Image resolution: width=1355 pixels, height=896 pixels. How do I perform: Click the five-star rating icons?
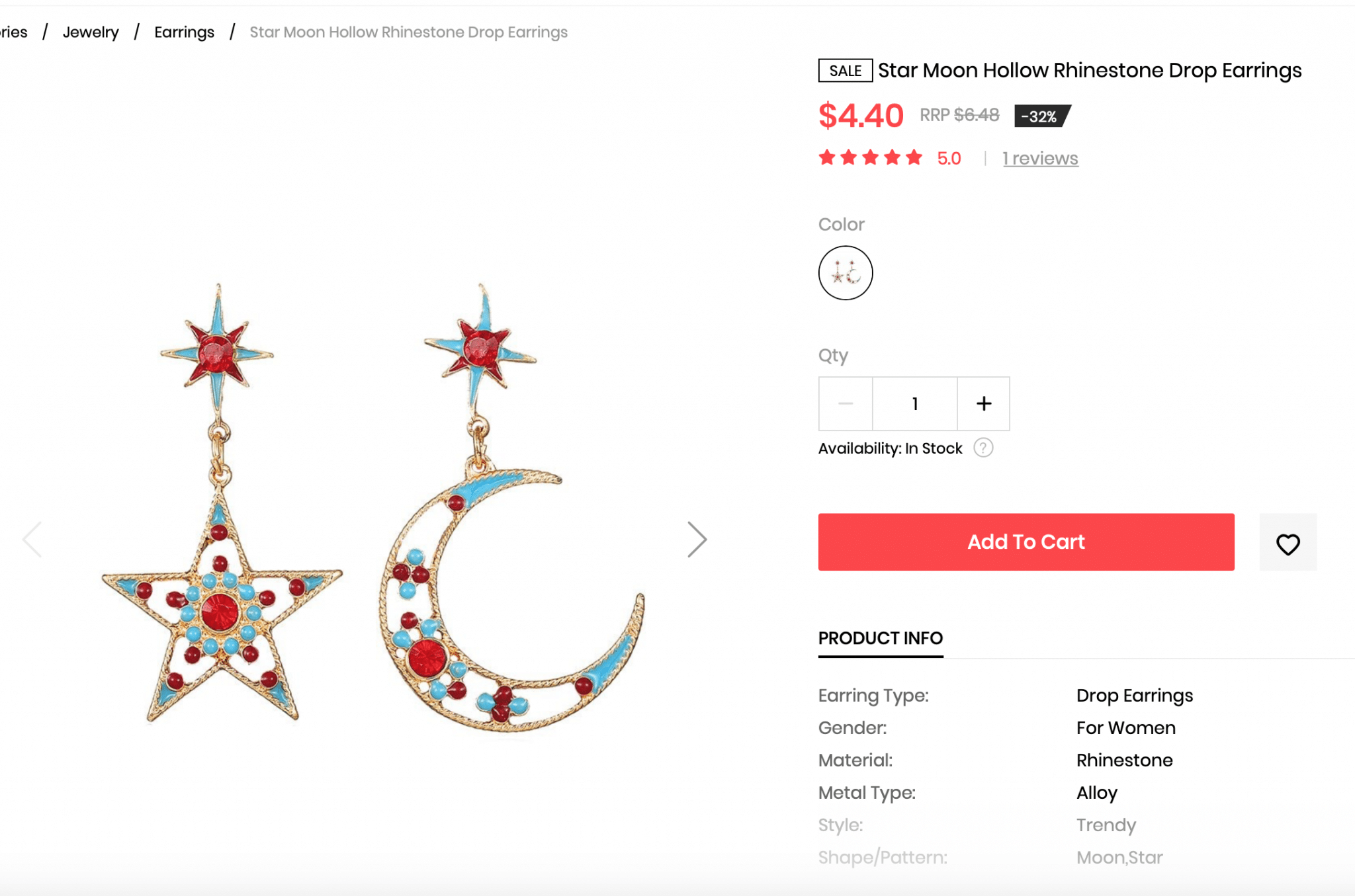coord(870,158)
